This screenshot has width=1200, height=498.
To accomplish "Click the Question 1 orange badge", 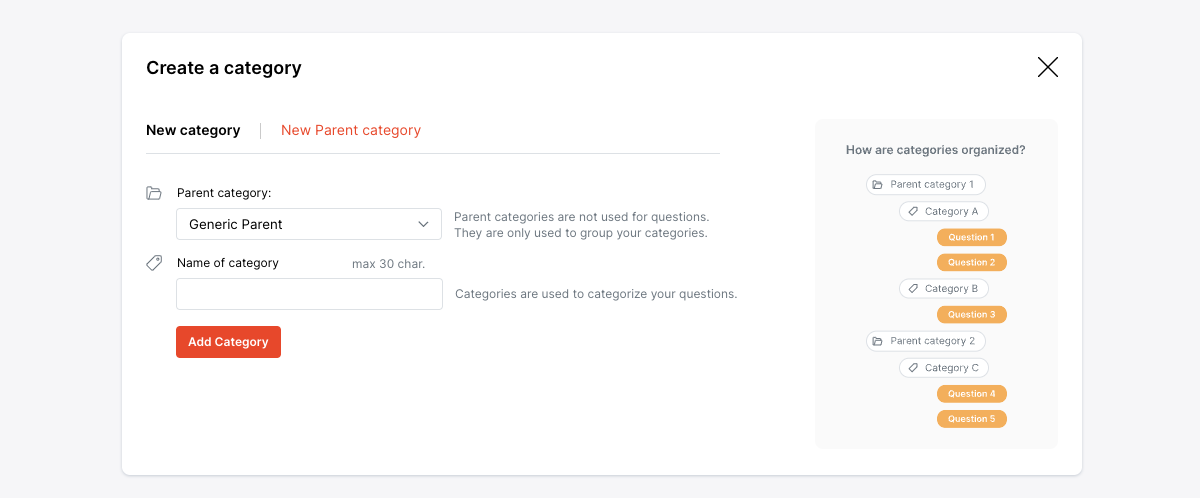I will click(971, 237).
